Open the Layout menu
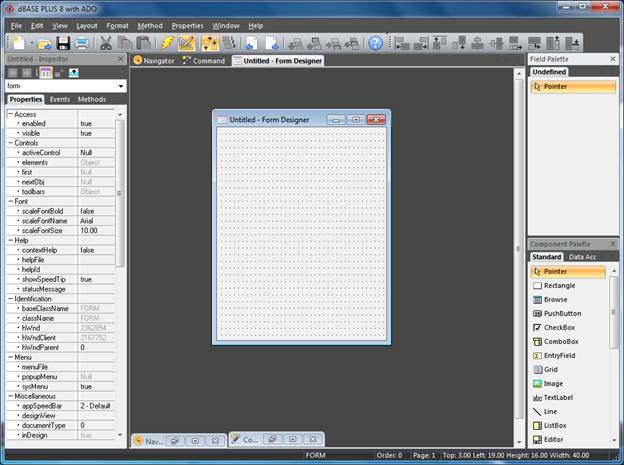 coord(87,25)
